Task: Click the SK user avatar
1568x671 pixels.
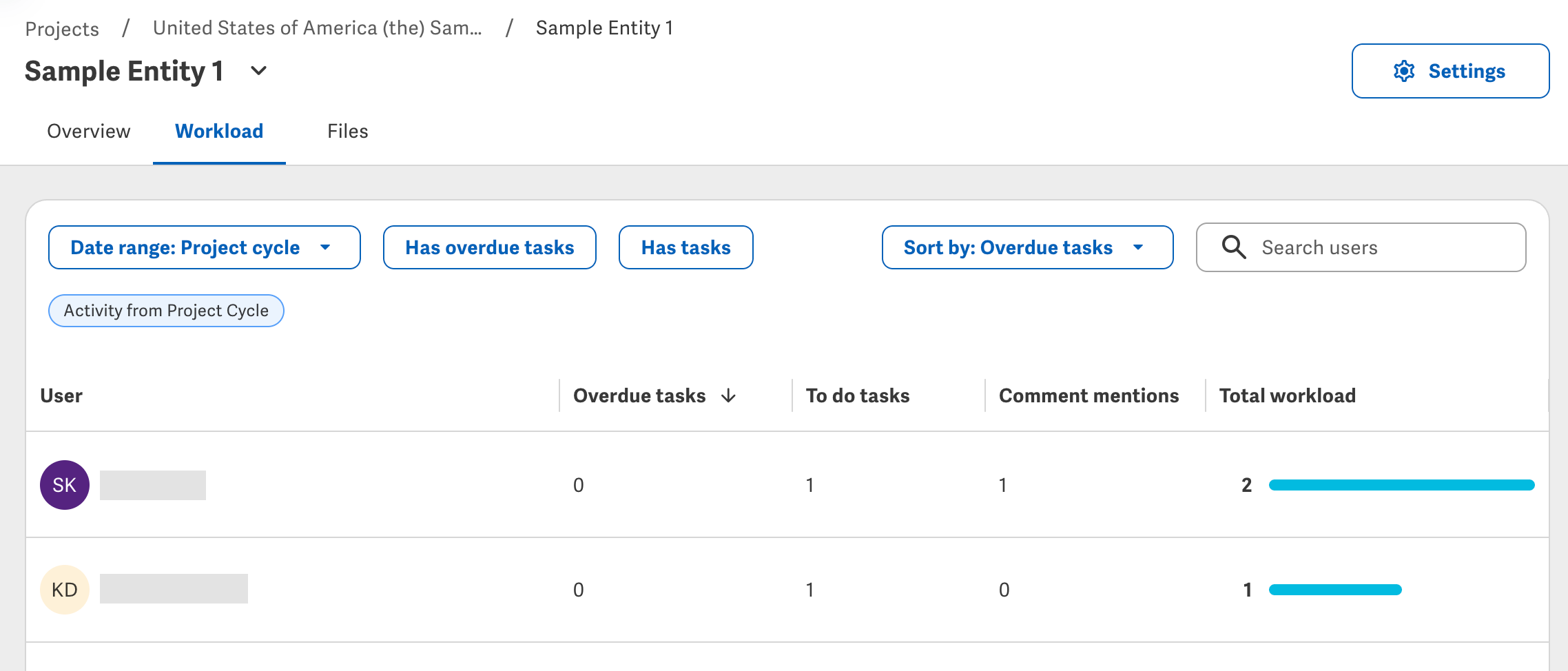Action: pos(65,485)
